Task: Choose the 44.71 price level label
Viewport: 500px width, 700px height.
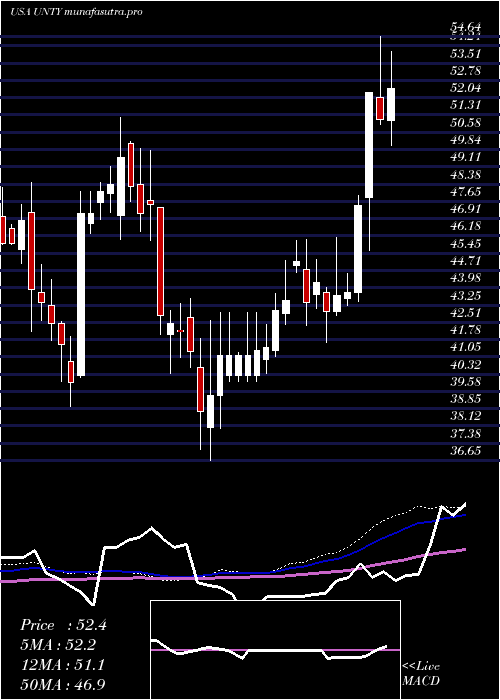Action: coord(466,260)
